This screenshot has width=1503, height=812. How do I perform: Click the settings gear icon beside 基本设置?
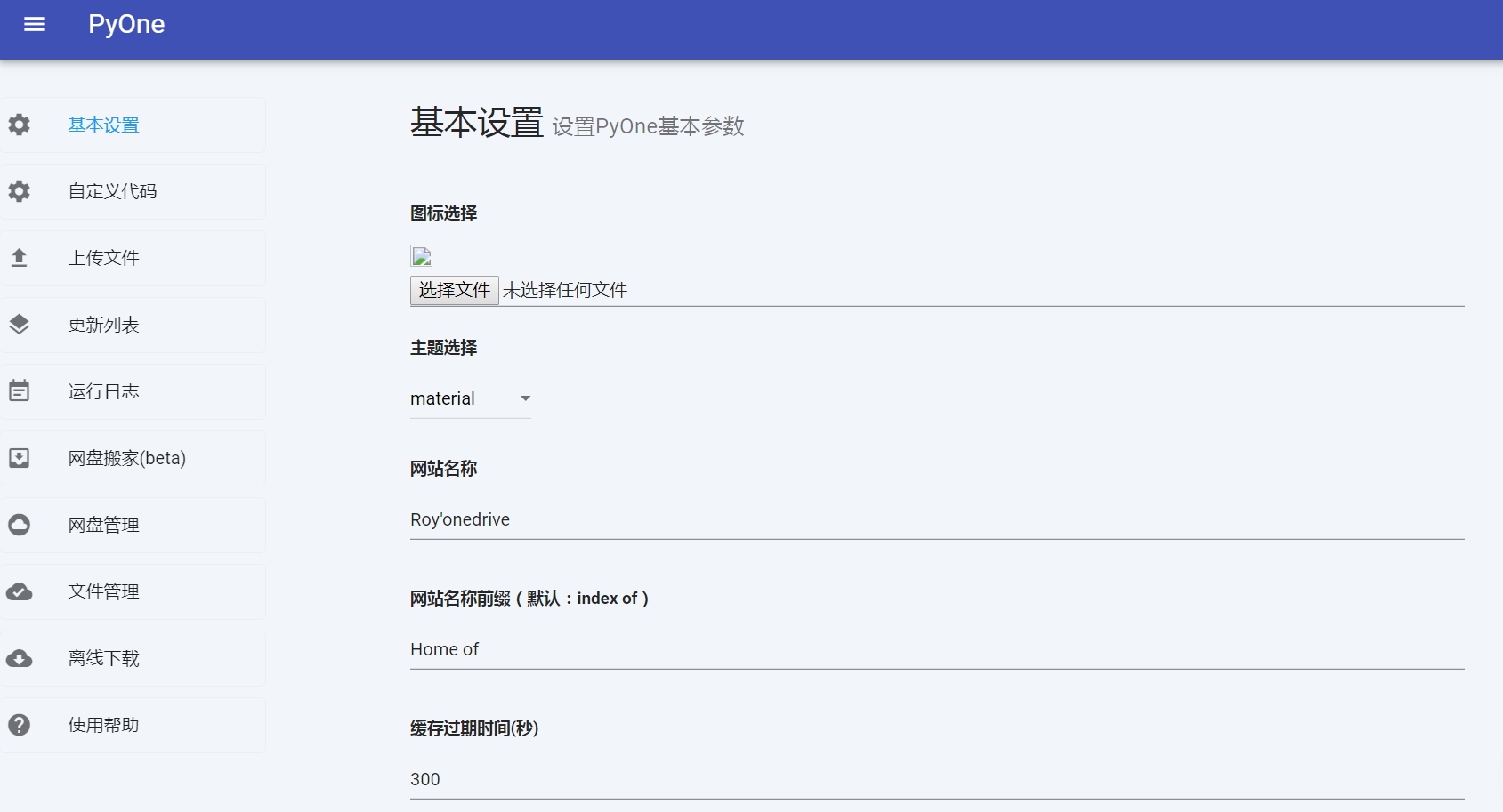click(x=19, y=125)
